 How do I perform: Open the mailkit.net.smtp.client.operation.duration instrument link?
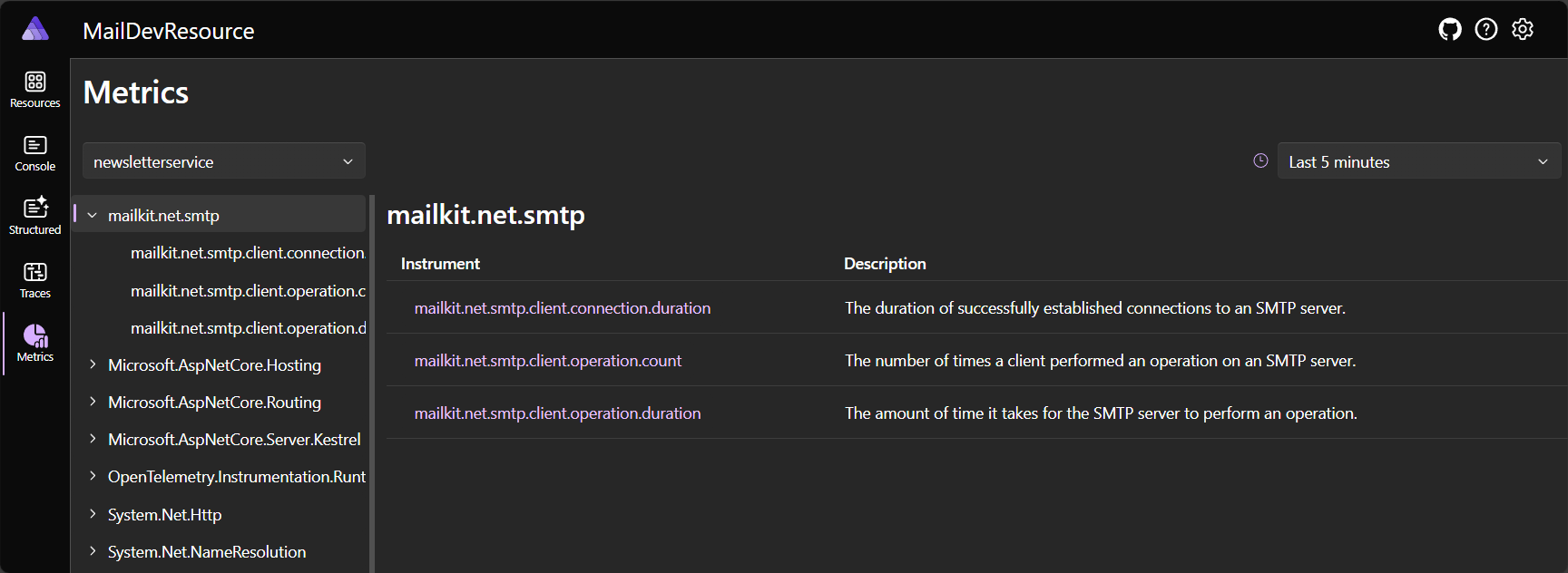click(x=558, y=413)
